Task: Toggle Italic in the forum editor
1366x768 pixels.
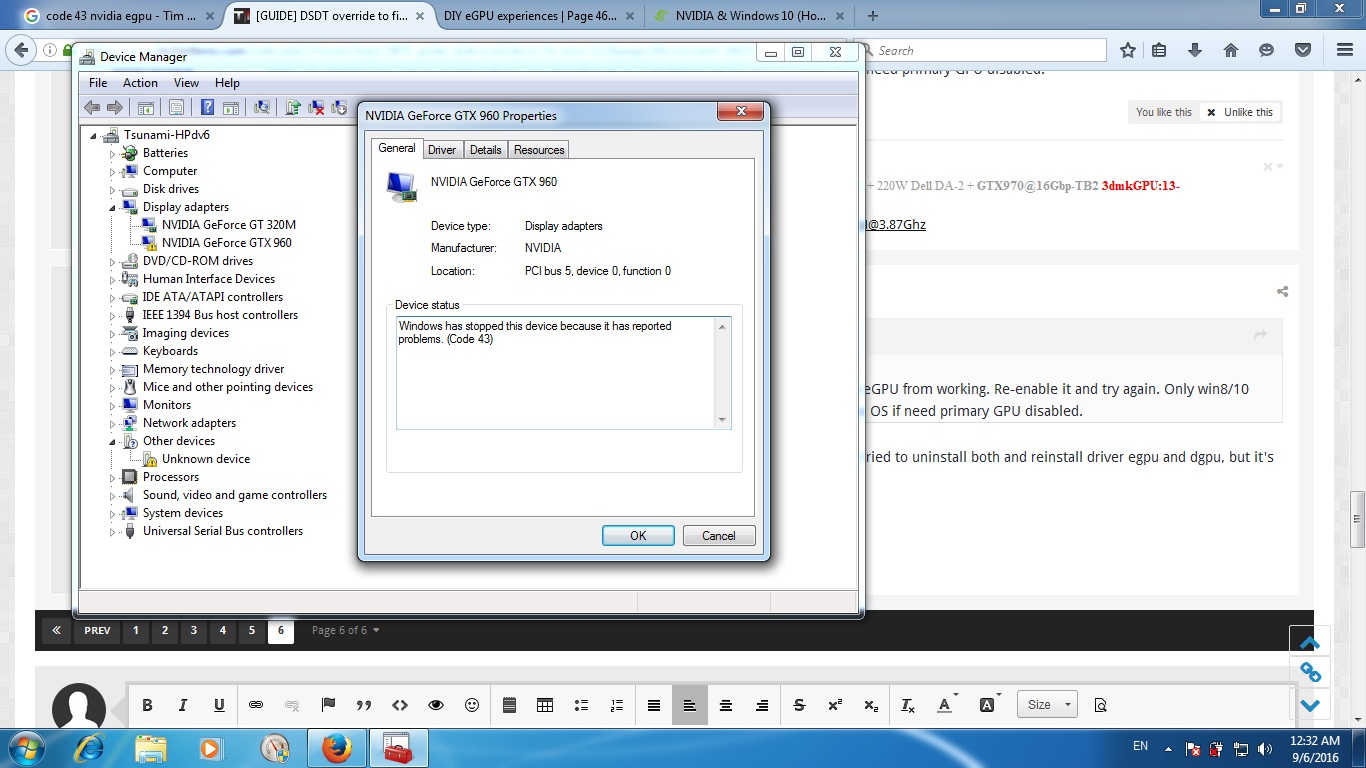Action: point(183,705)
